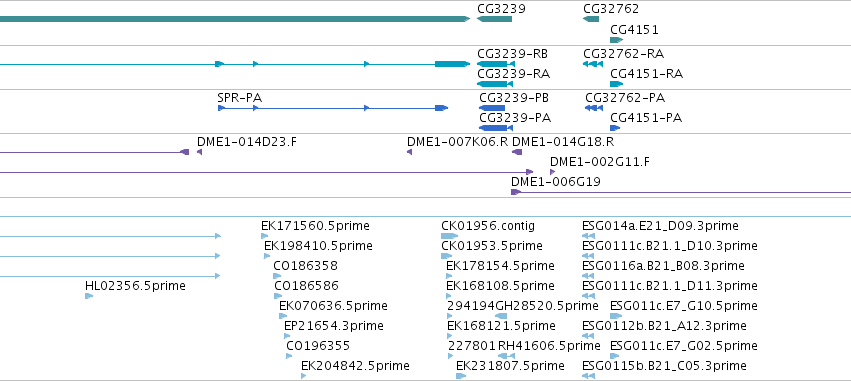Select the CG32762 gene arrow

coord(591,19)
